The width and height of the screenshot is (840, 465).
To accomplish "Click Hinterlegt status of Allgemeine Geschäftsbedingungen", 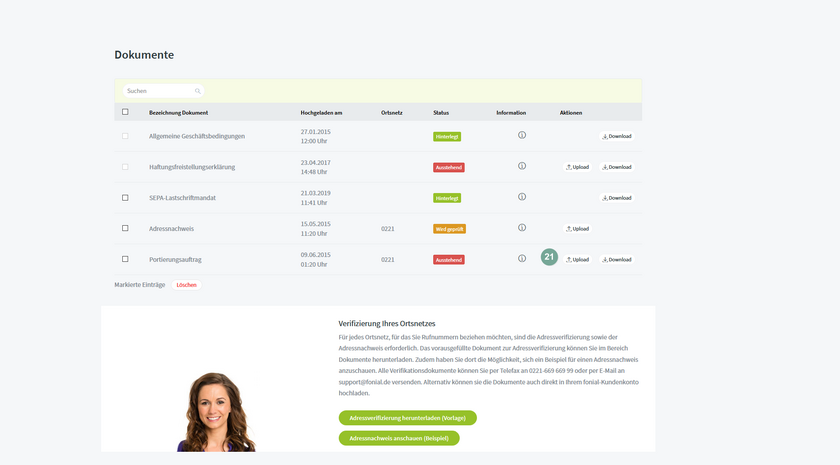I will pos(447,137).
